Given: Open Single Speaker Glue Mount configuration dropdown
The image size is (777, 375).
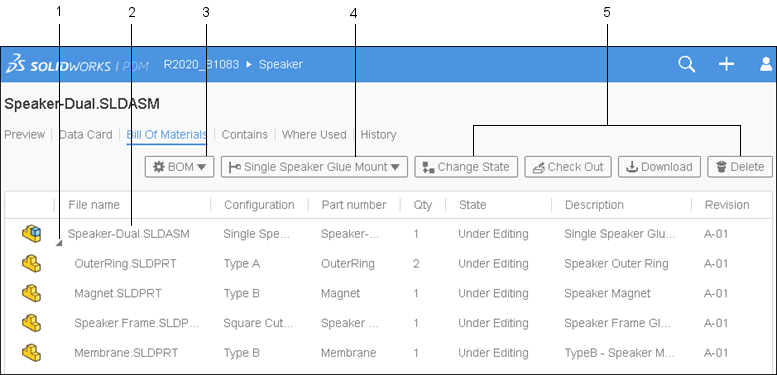Looking at the screenshot, I should pyautogui.click(x=314, y=167).
